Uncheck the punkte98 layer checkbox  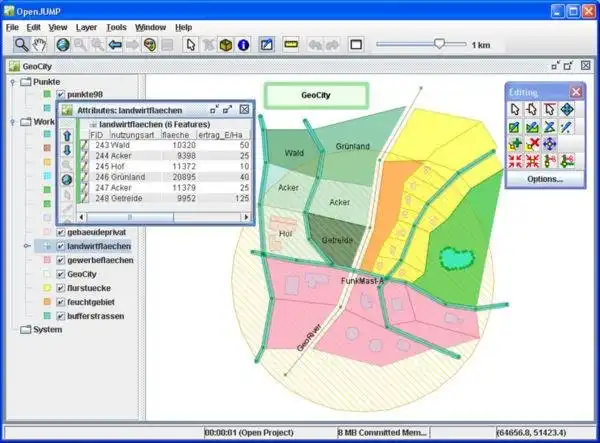tap(60, 94)
